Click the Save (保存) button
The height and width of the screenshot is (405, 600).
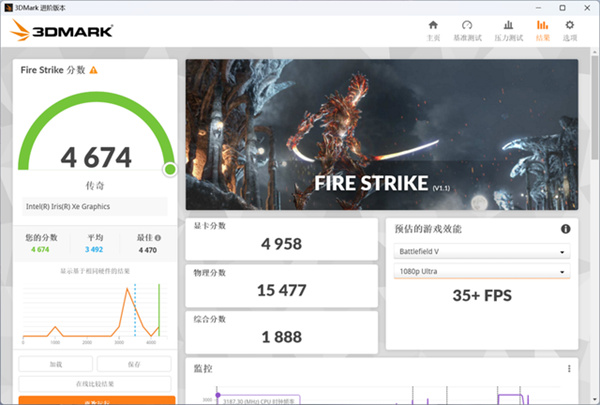click(134, 364)
